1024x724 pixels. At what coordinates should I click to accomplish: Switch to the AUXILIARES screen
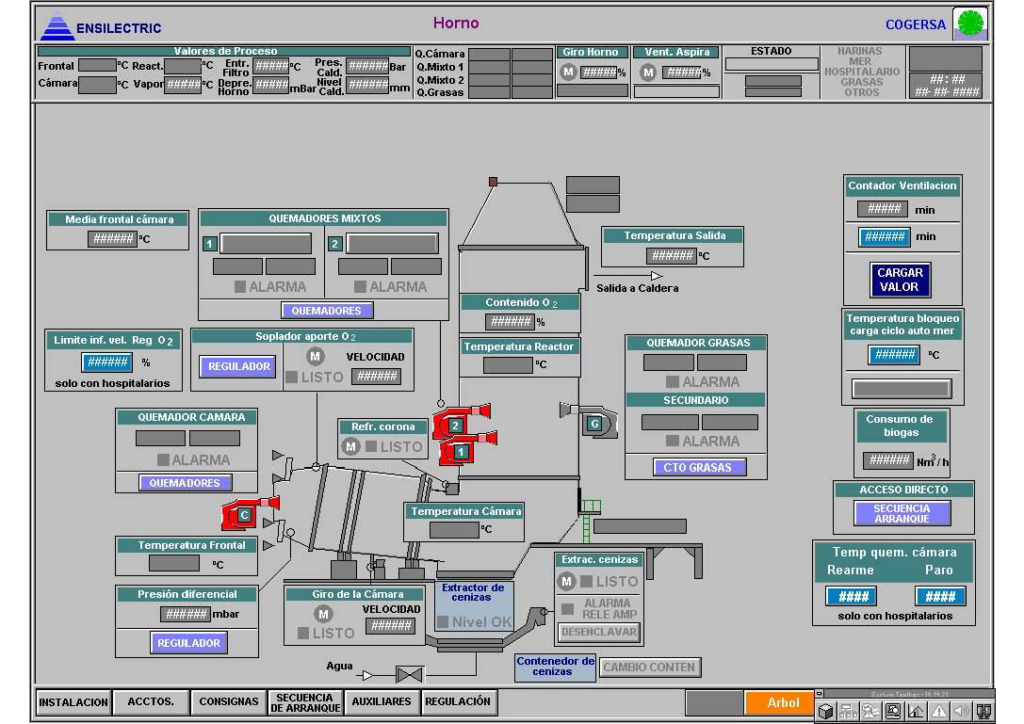click(381, 702)
